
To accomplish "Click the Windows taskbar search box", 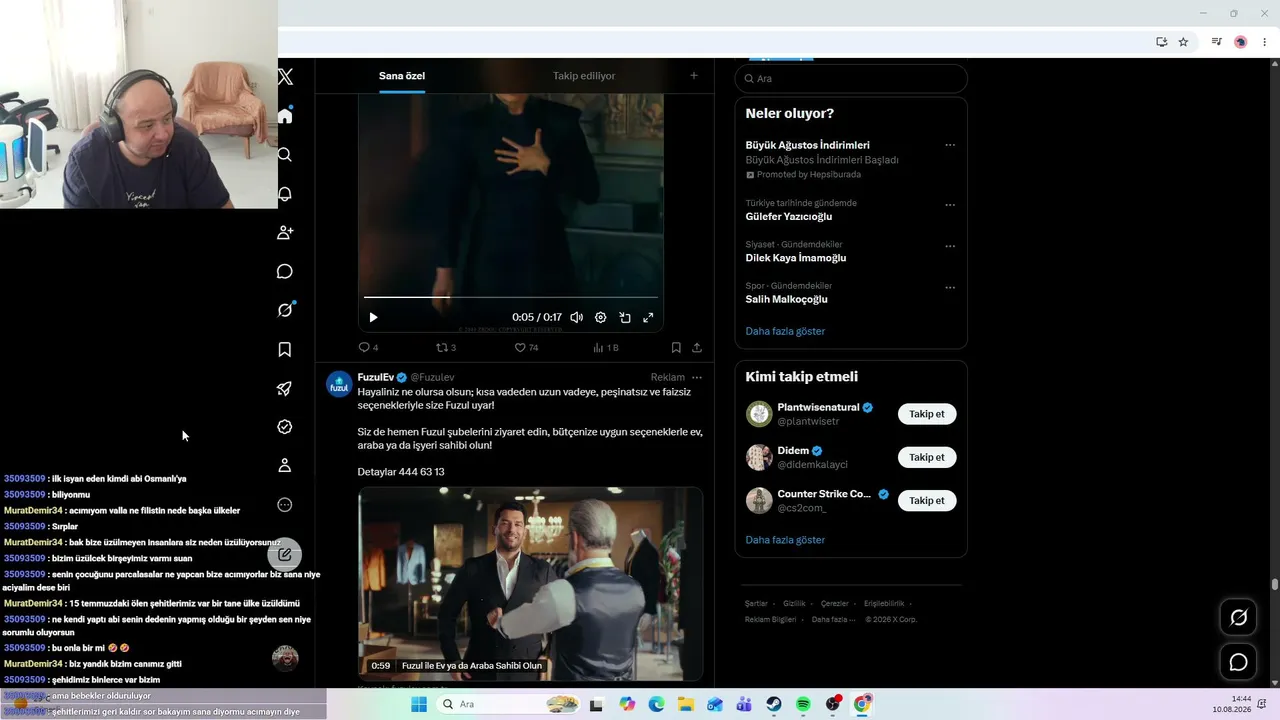I will pyautogui.click(x=507, y=704).
